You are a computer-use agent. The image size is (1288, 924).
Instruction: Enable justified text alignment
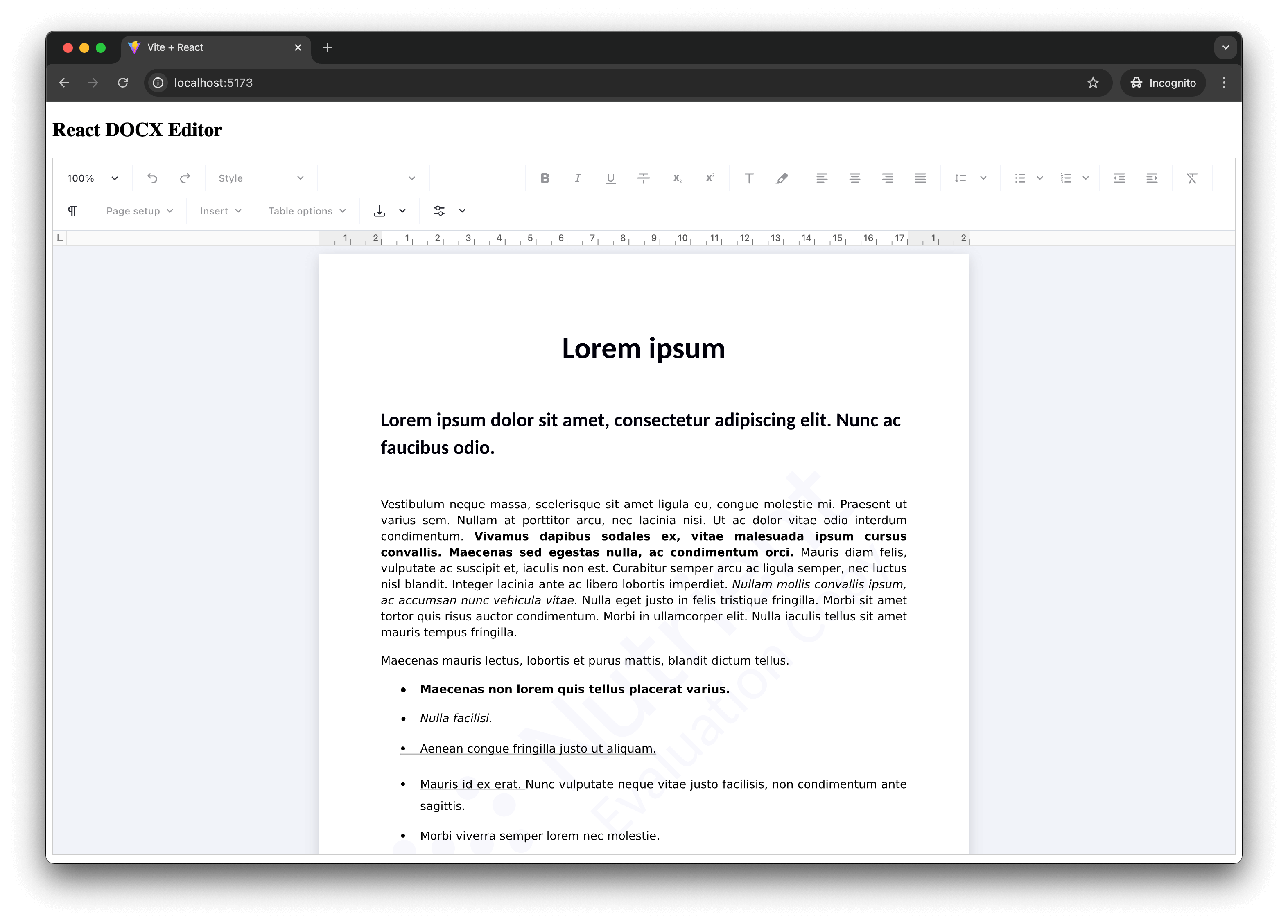(x=920, y=178)
